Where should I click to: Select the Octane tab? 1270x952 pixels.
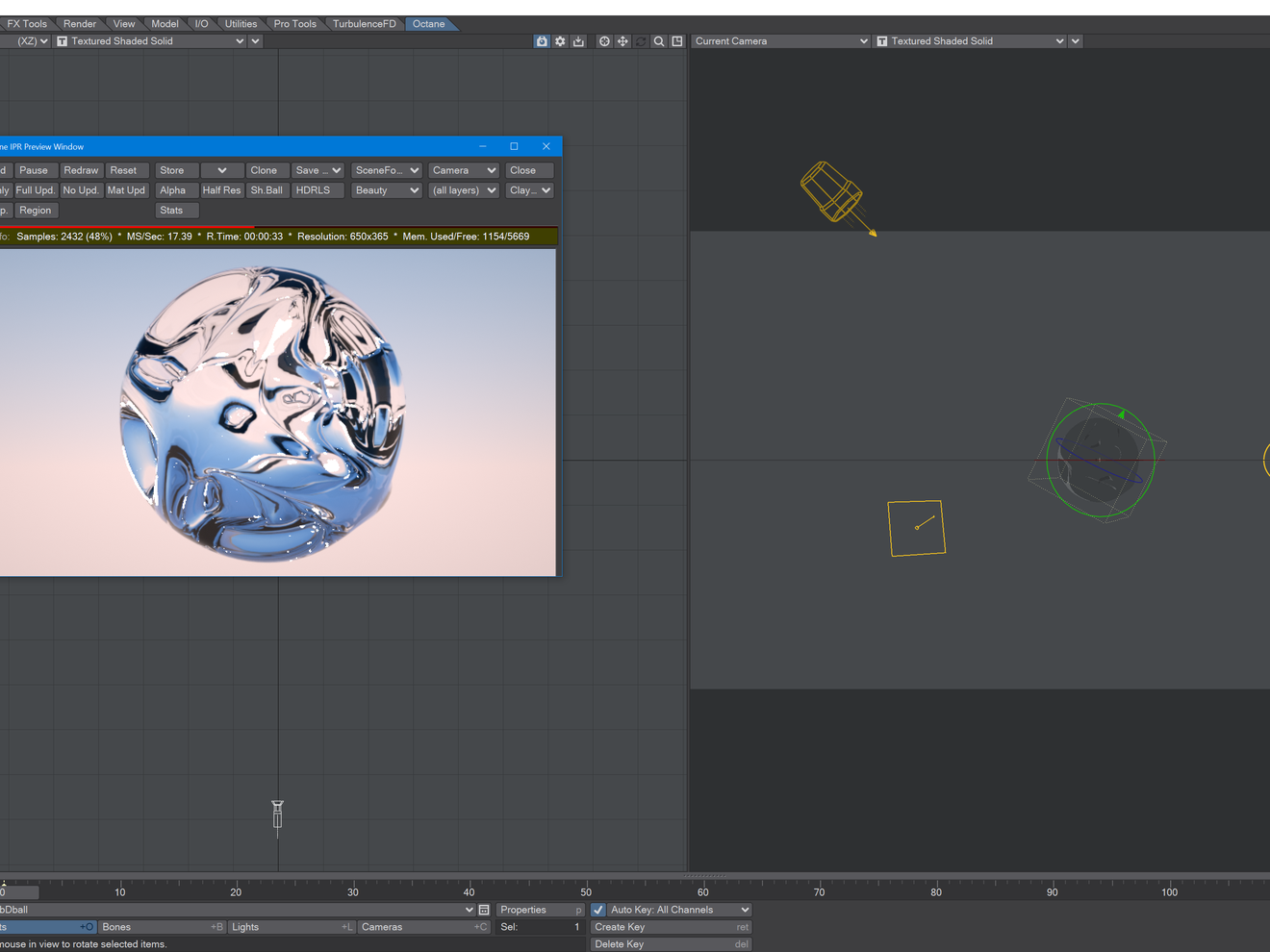click(428, 24)
